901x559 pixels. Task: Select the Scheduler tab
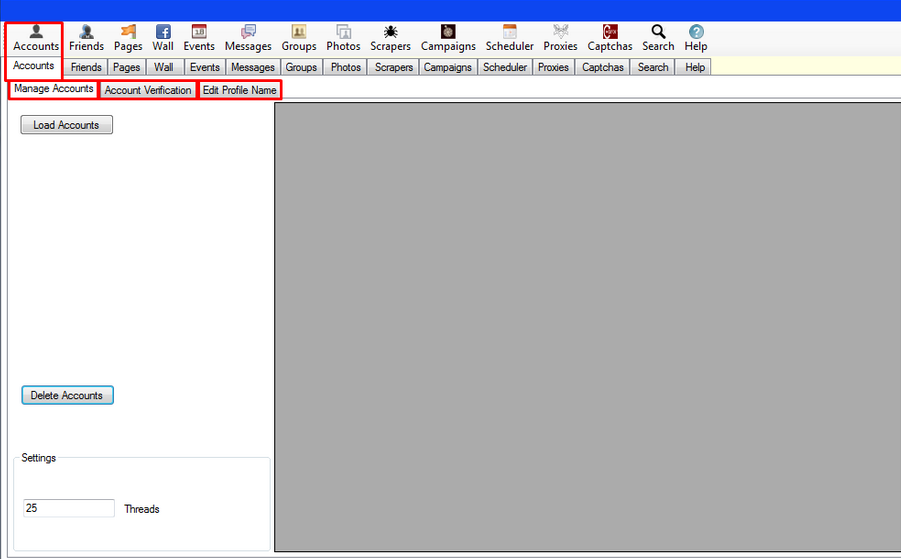coord(505,67)
